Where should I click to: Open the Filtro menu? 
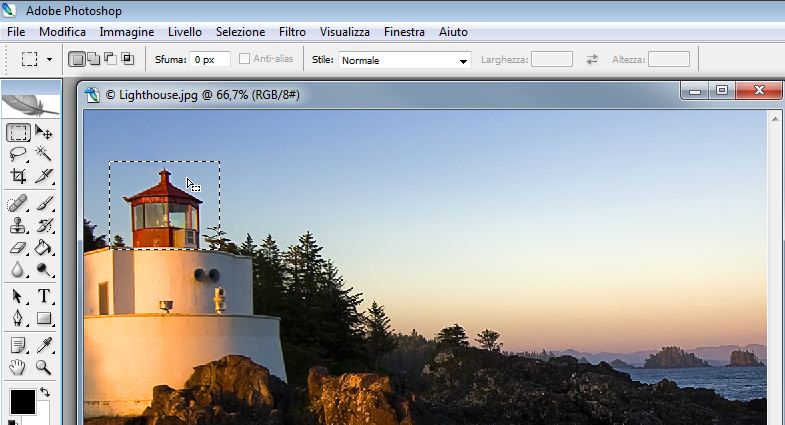tap(292, 32)
